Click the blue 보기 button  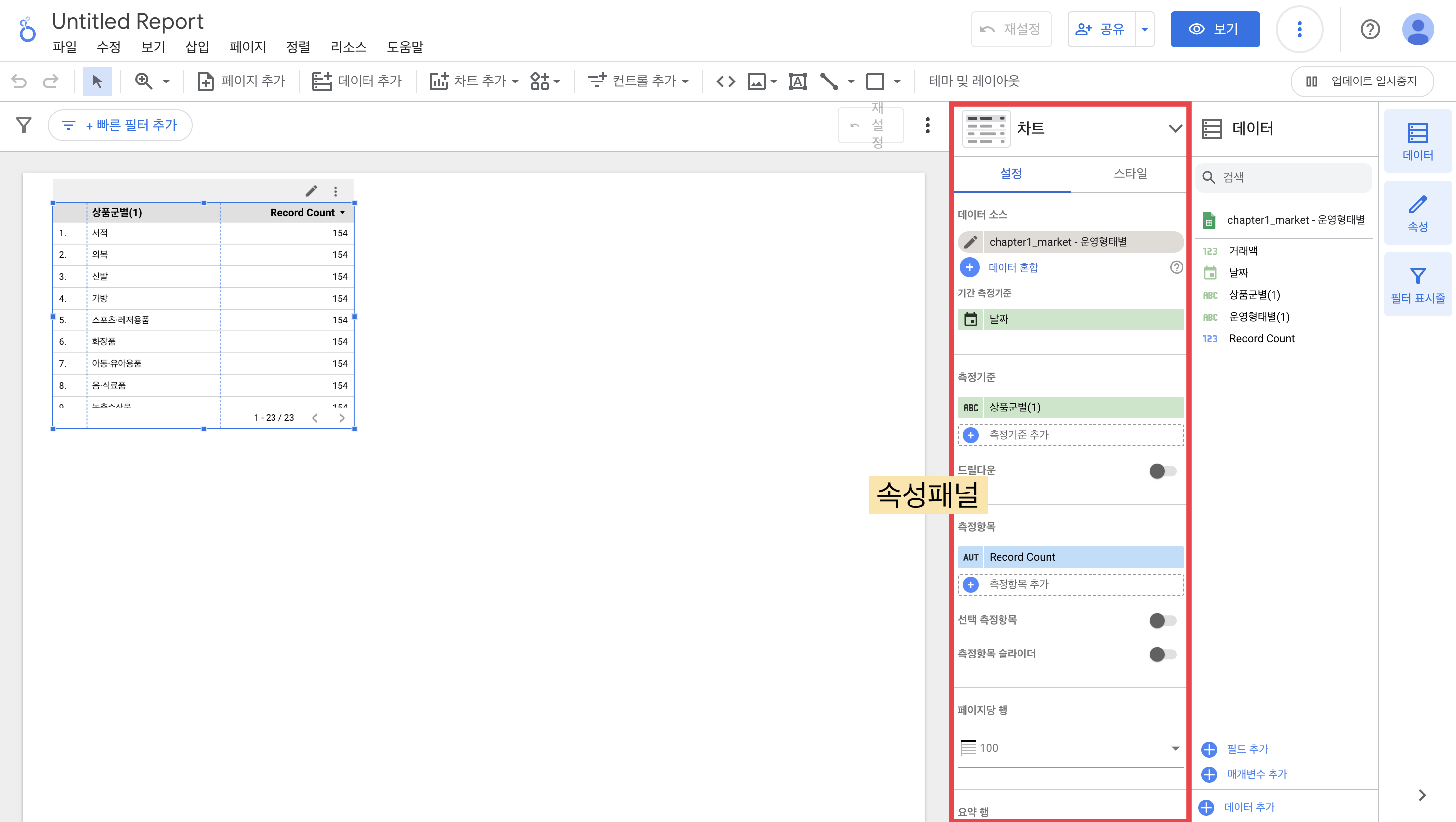point(1214,29)
